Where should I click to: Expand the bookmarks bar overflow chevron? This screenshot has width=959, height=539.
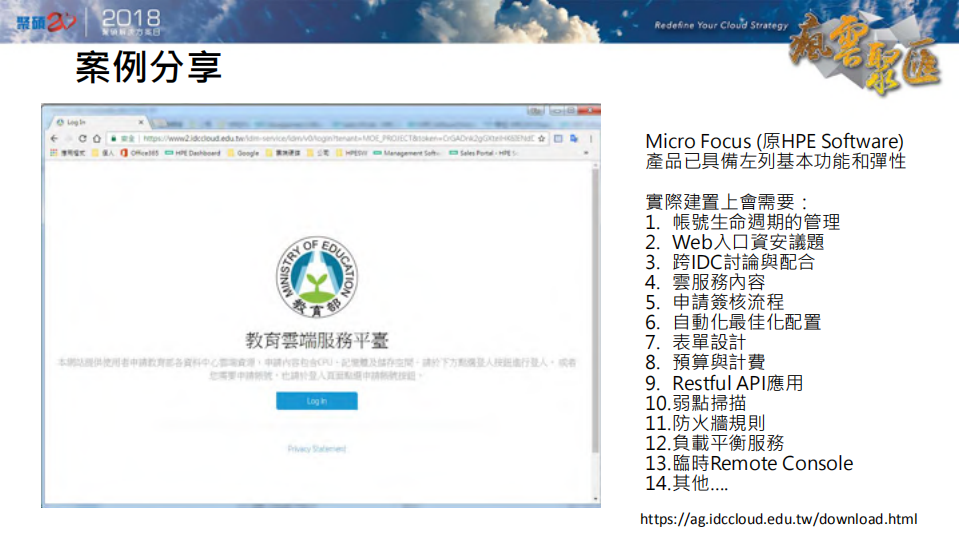pos(586,153)
